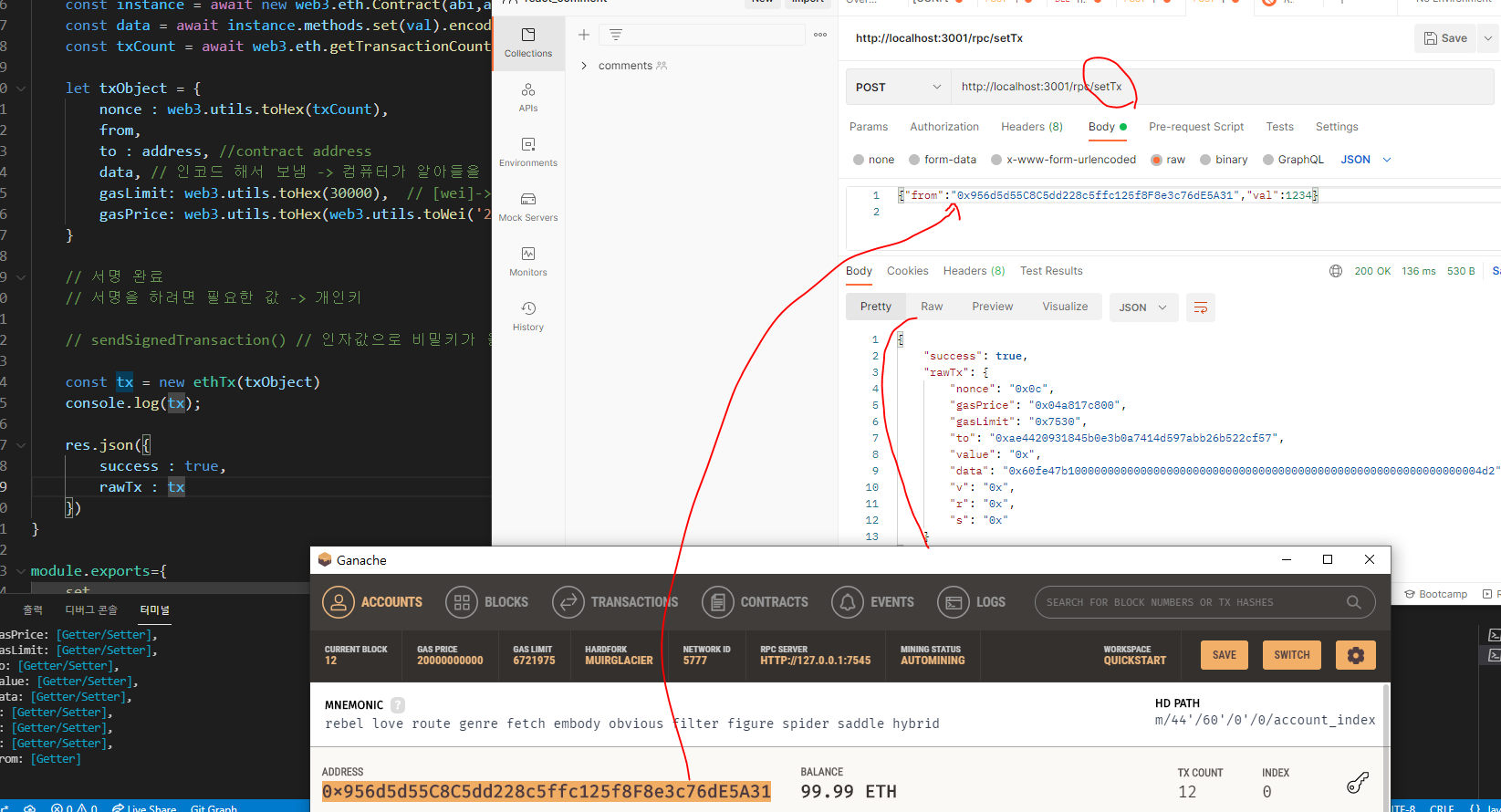
Task: Open the Test Results response tab
Action: 1051,271
